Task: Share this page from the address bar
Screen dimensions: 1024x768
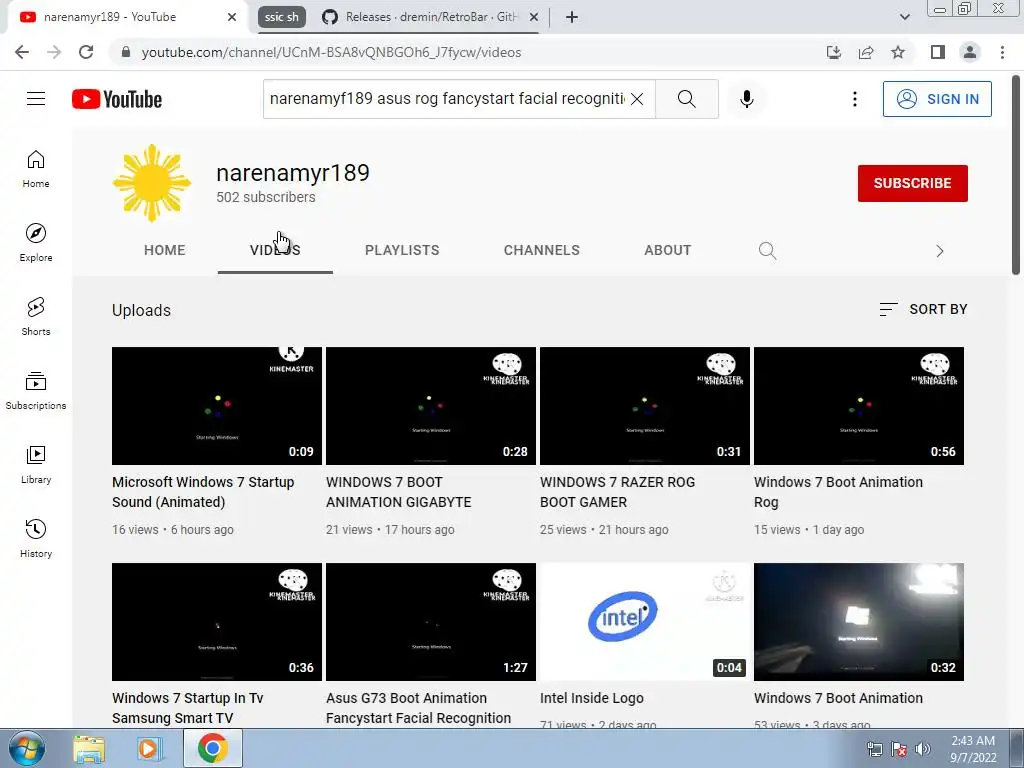Action: [866, 52]
